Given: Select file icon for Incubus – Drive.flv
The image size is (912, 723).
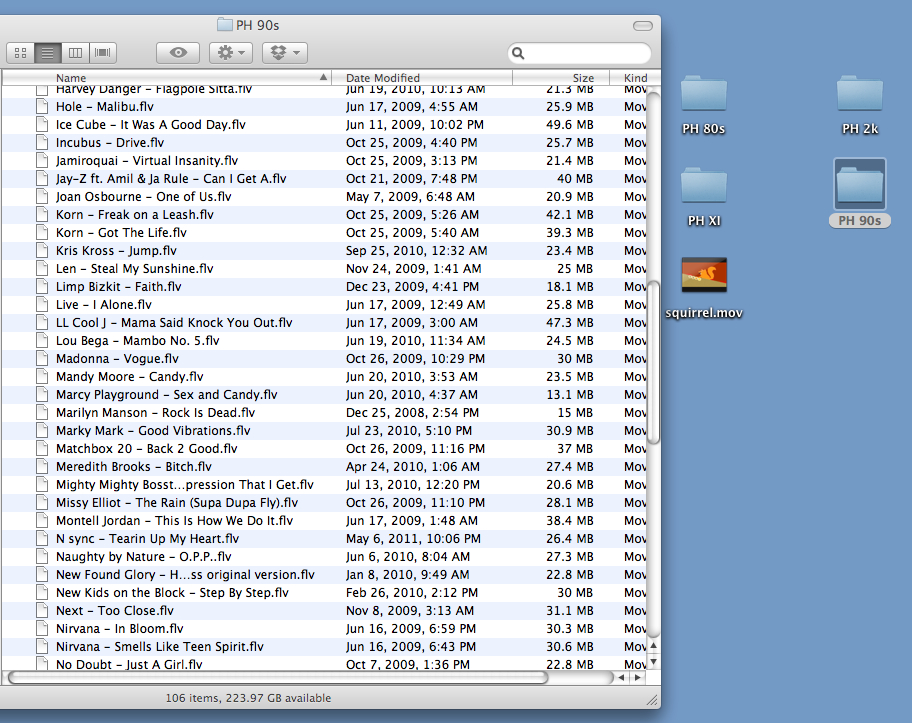Looking at the screenshot, I should click(x=42, y=143).
